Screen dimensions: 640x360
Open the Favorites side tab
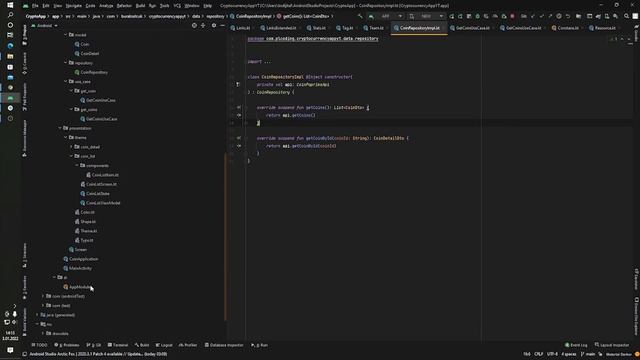pos(25,287)
